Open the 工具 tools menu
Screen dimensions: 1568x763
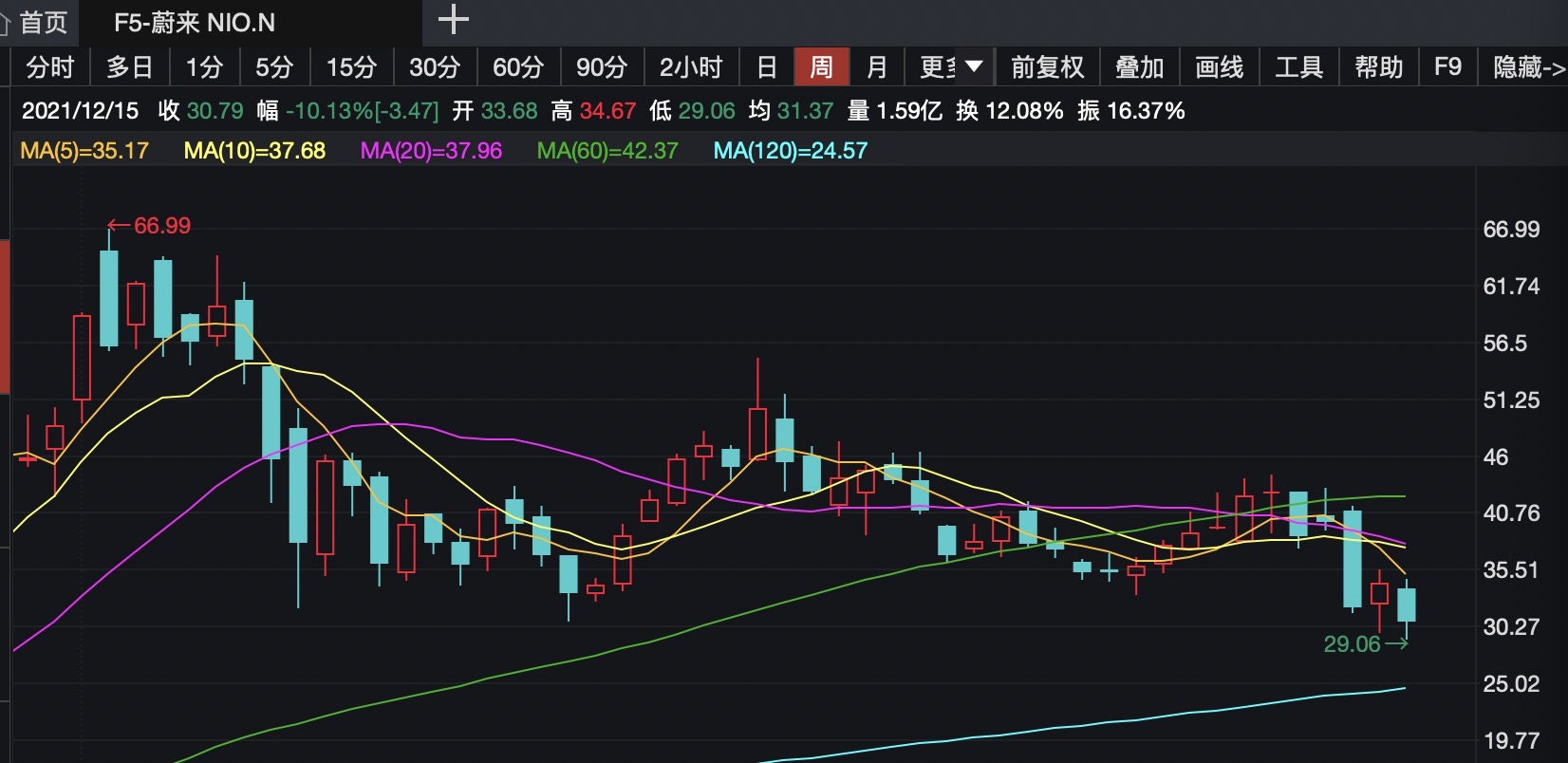pyautogui.click(x=1298, y=67)
